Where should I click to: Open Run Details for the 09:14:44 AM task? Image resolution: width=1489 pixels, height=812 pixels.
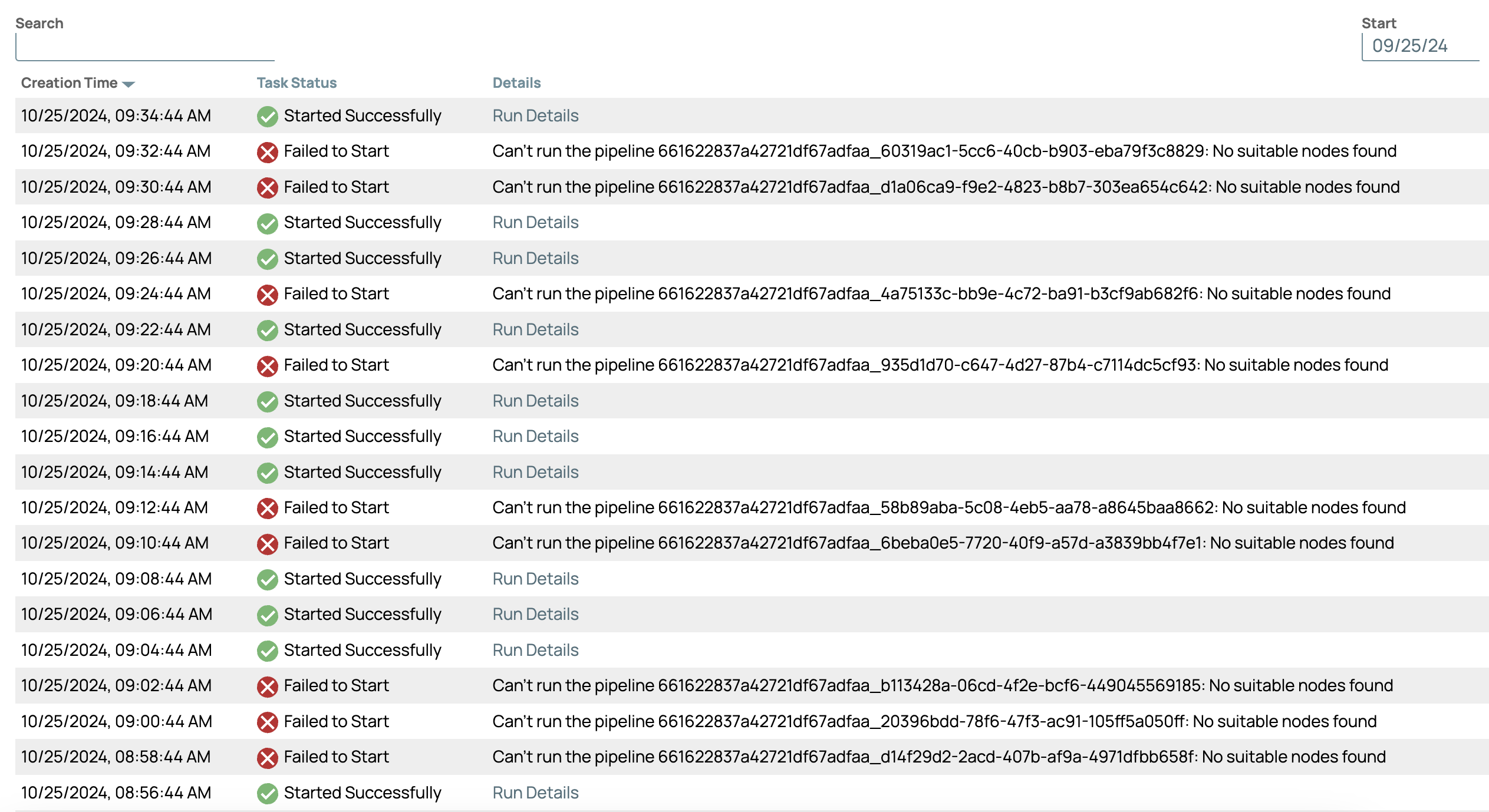pos(535,473)
